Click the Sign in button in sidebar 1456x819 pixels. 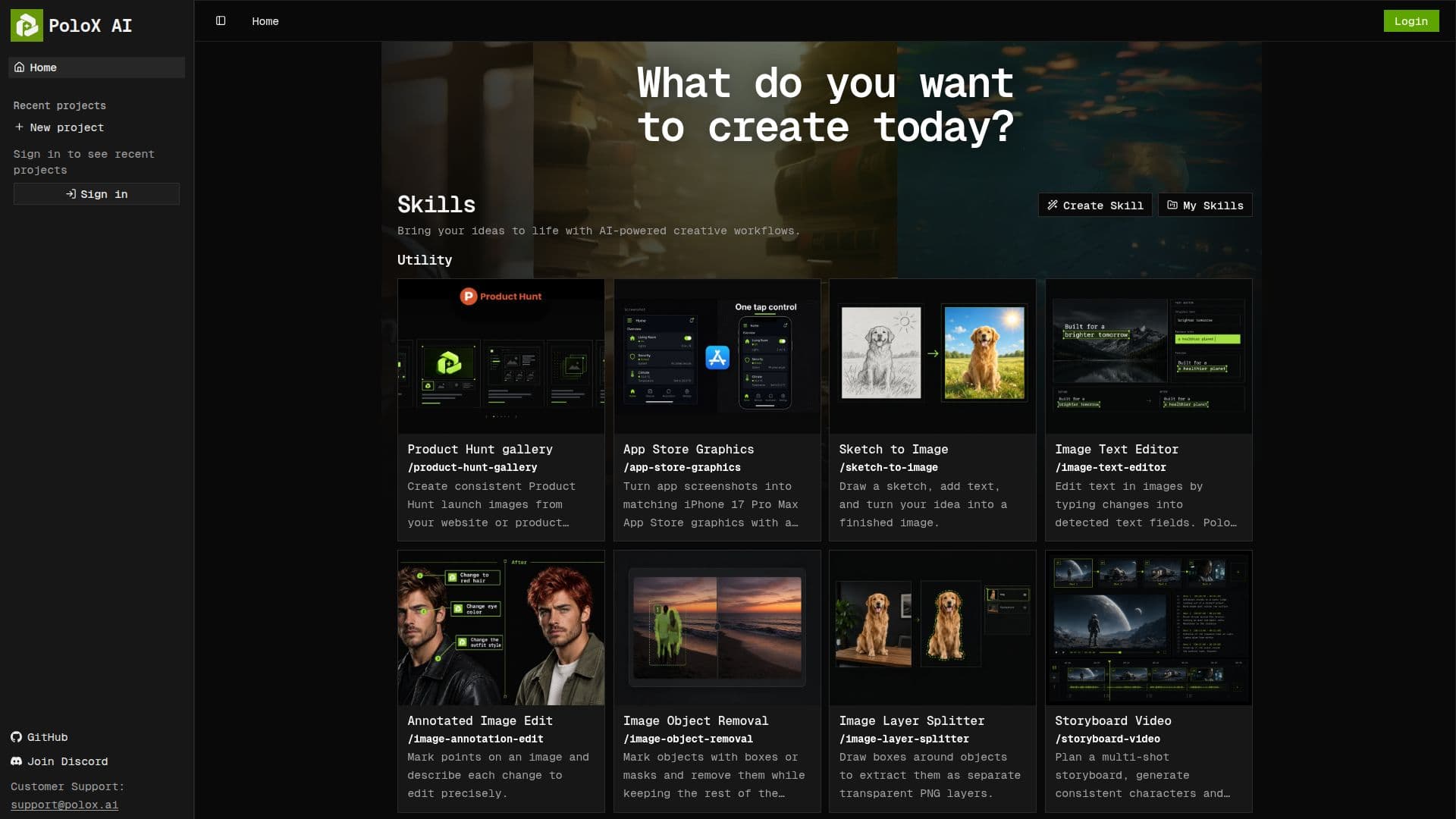96,194
